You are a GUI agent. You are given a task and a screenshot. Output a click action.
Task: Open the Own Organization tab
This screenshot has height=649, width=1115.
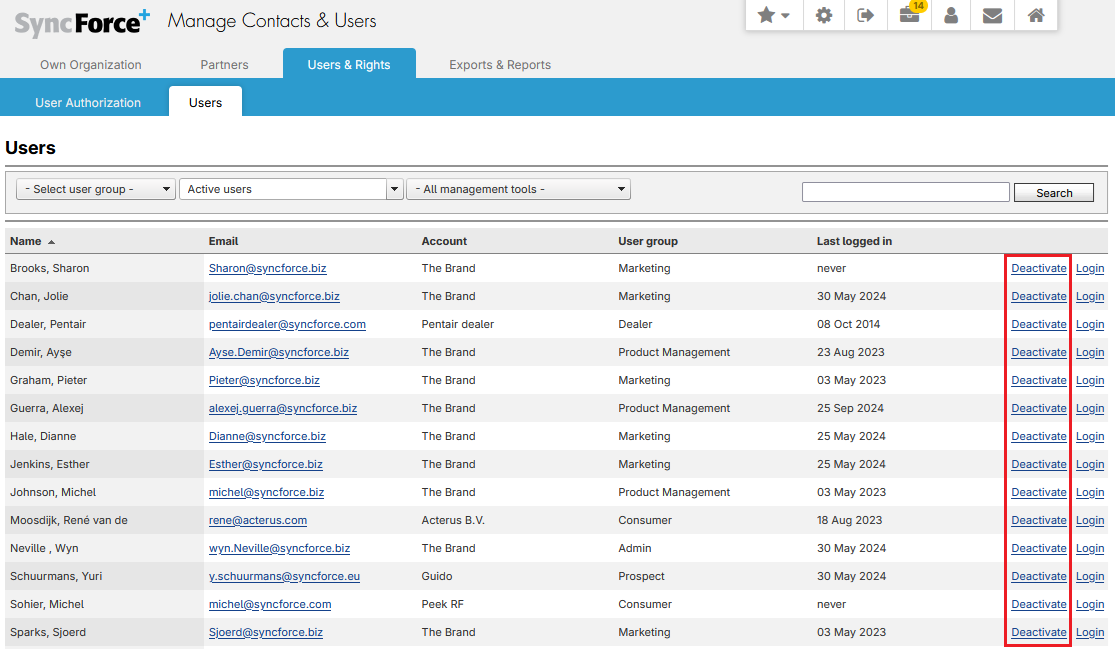point(91,65)
